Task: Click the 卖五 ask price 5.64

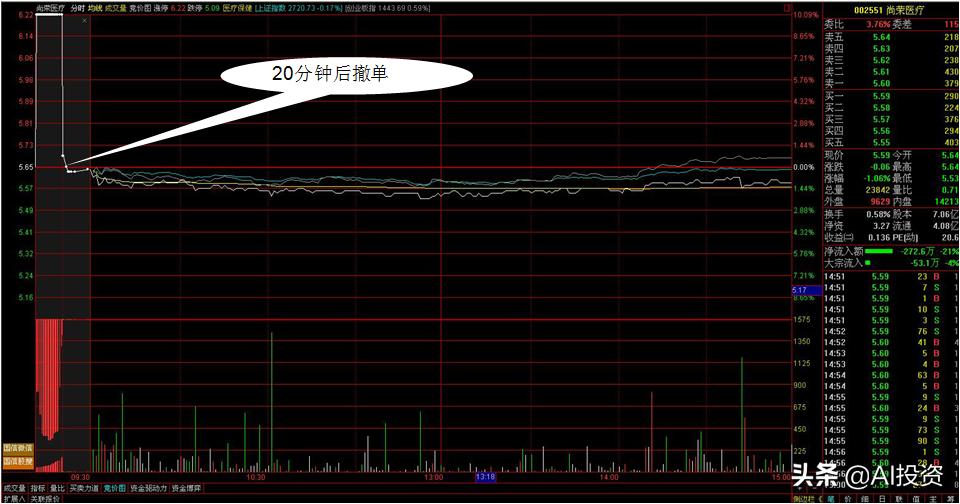Action: pyautogui.click(x=881, y=37)
